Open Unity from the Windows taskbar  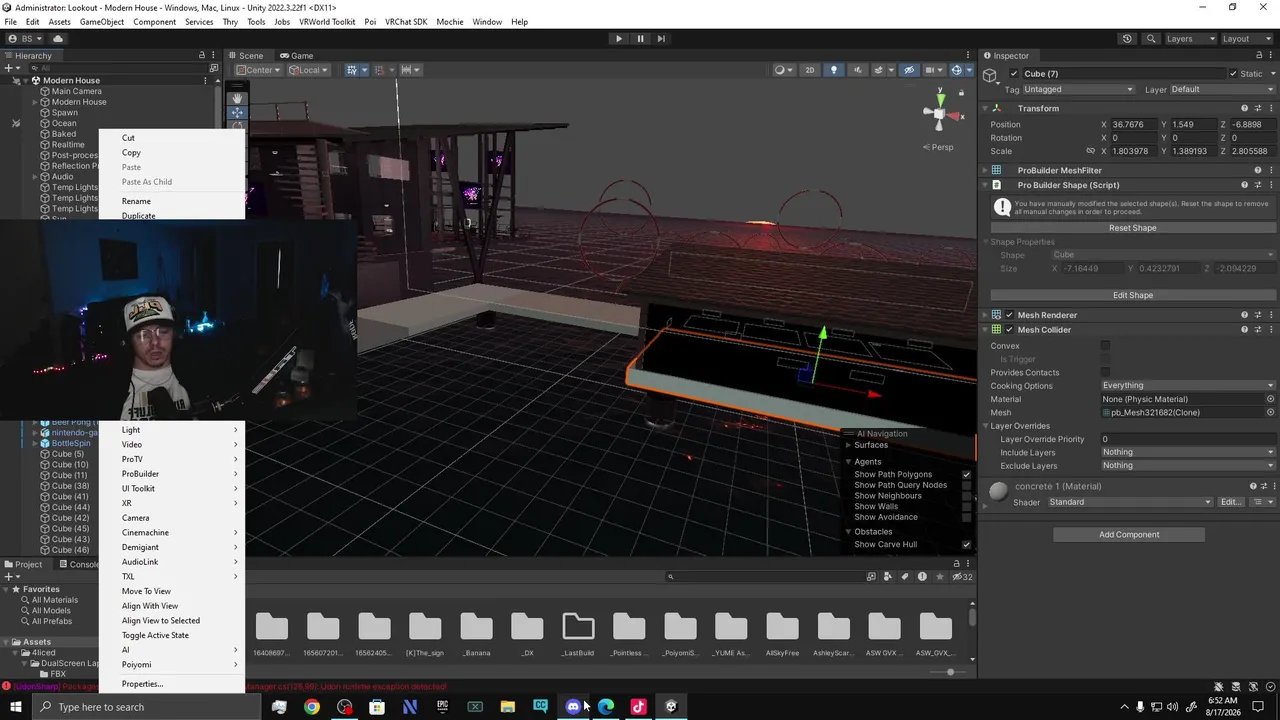click(x=671, y=707)
